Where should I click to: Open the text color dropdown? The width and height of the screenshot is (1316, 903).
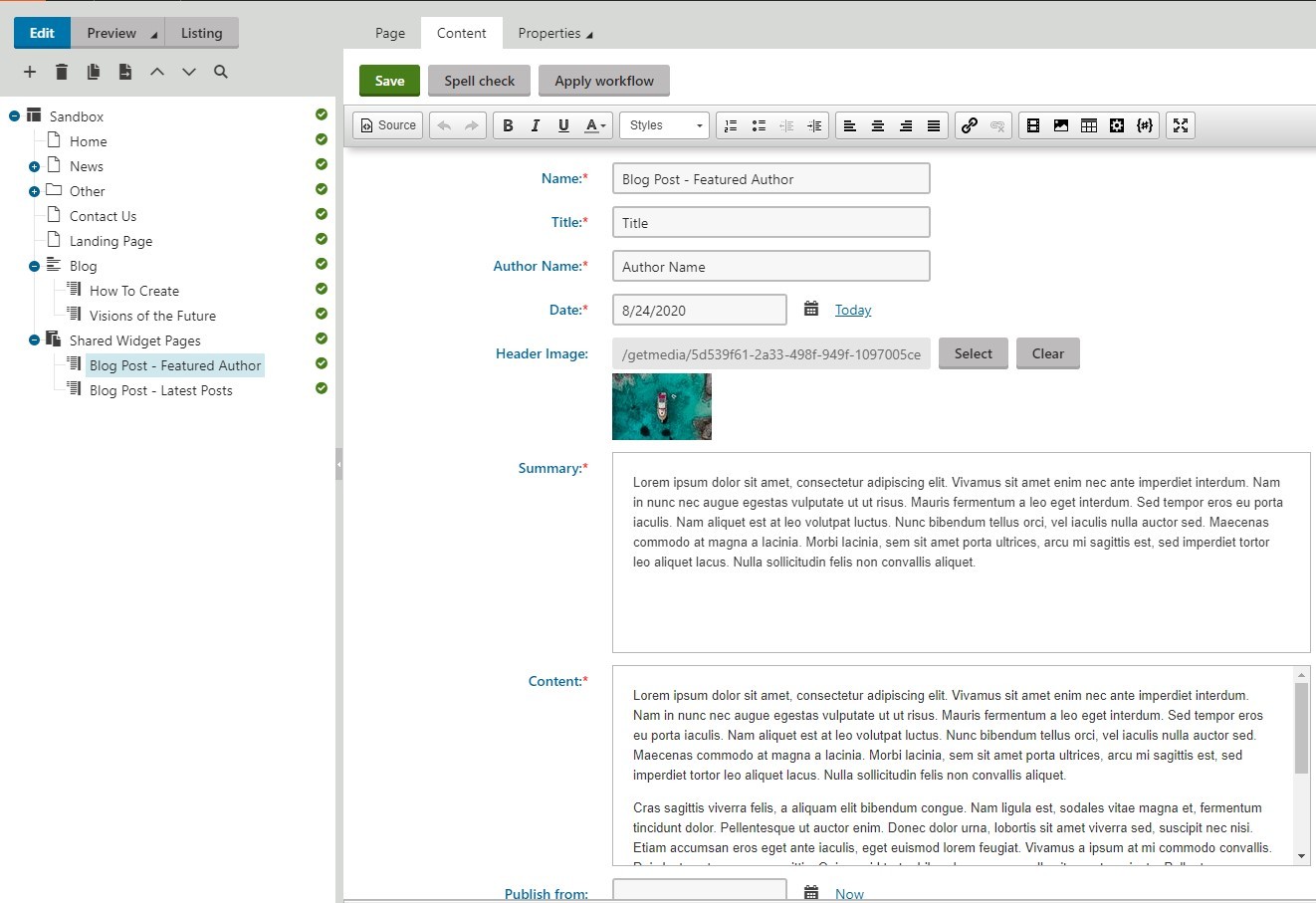point(595,125)
